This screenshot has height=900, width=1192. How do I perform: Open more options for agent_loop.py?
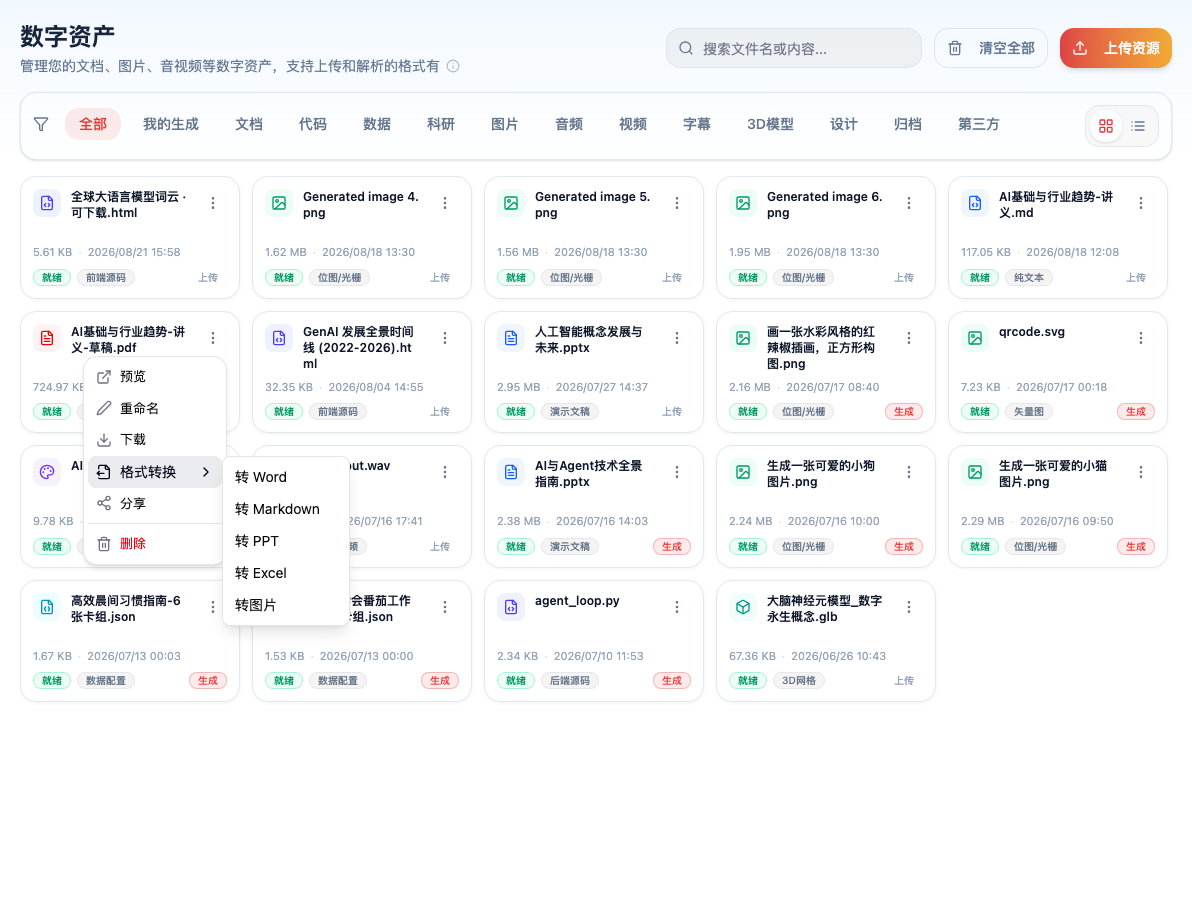point(677,607)
